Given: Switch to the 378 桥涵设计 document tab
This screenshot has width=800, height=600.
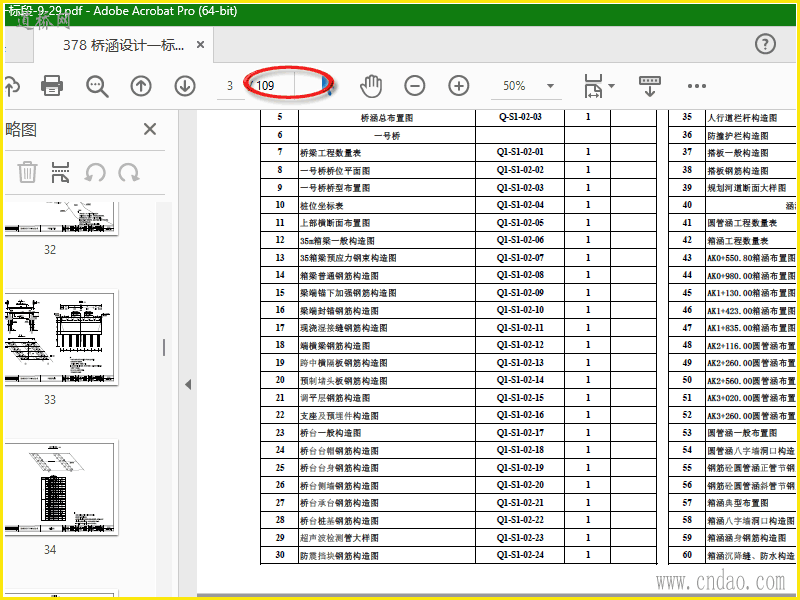Looking at the screenshot, I should click(123, 45).
